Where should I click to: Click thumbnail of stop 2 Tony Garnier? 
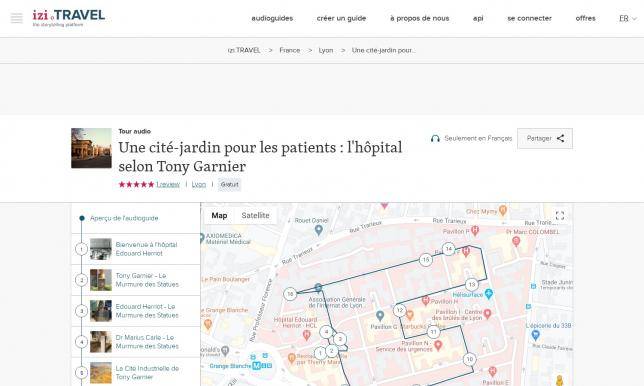tap(101, 280)
